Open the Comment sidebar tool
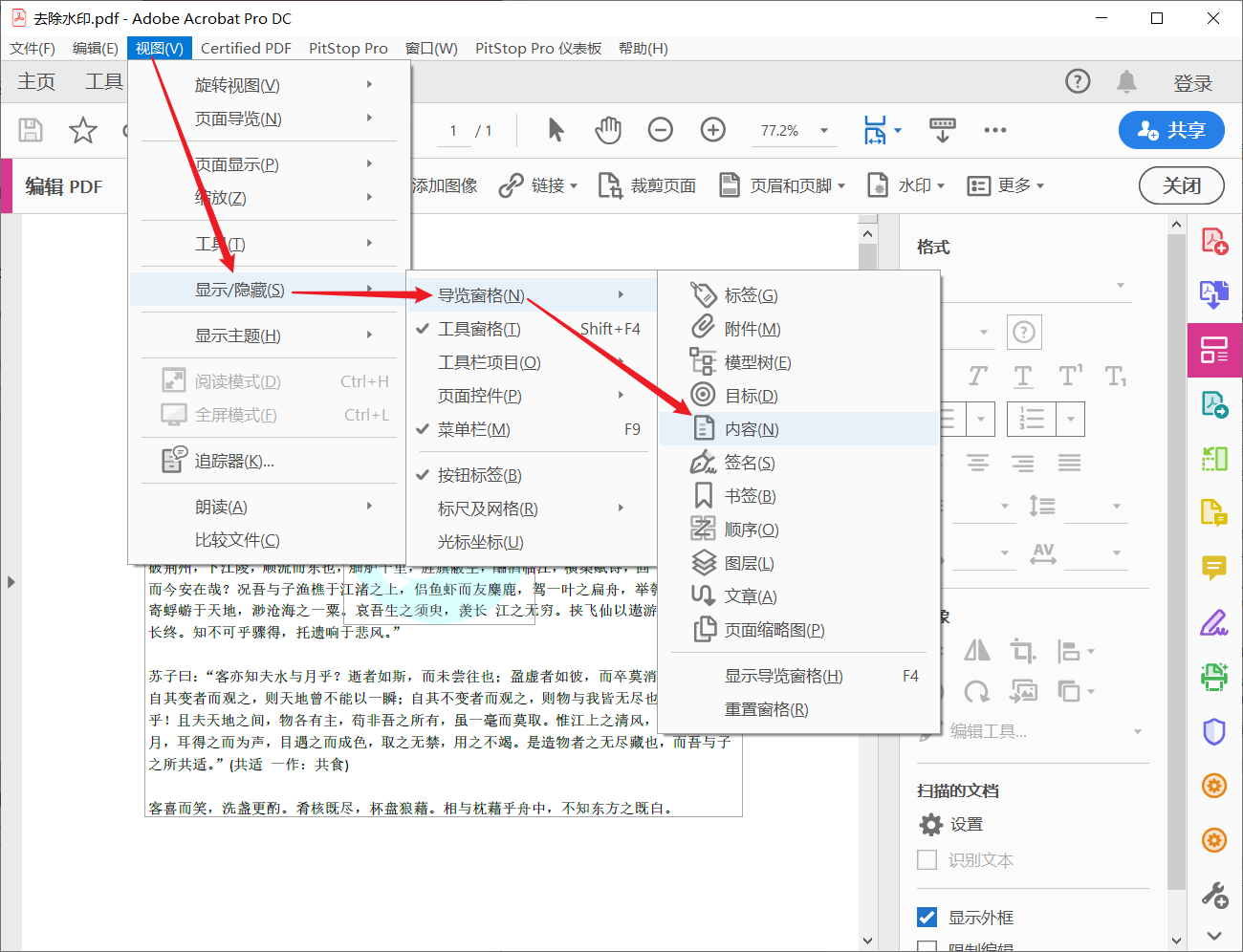 coord(1214,568)
